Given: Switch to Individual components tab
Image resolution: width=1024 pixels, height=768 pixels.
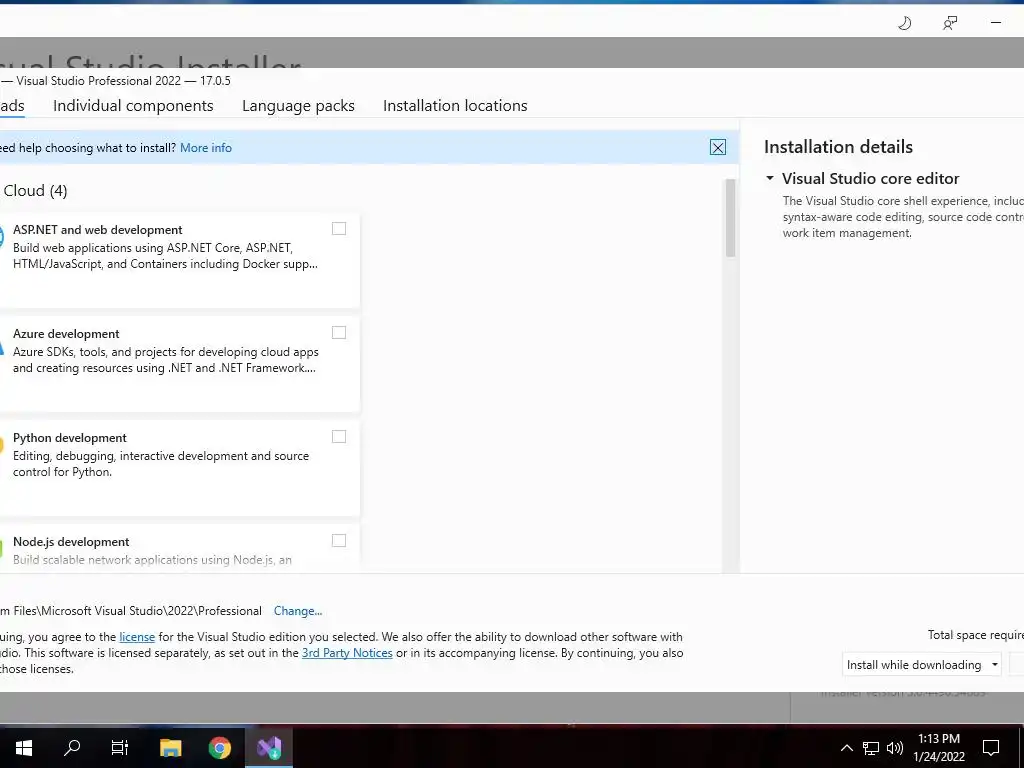Looking at the screenshot, I should [133, 106].
